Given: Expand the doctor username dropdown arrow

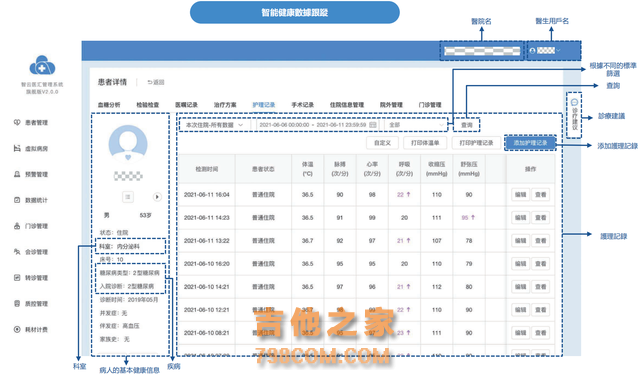Looking at the screenshot, I should click(558, 51).
